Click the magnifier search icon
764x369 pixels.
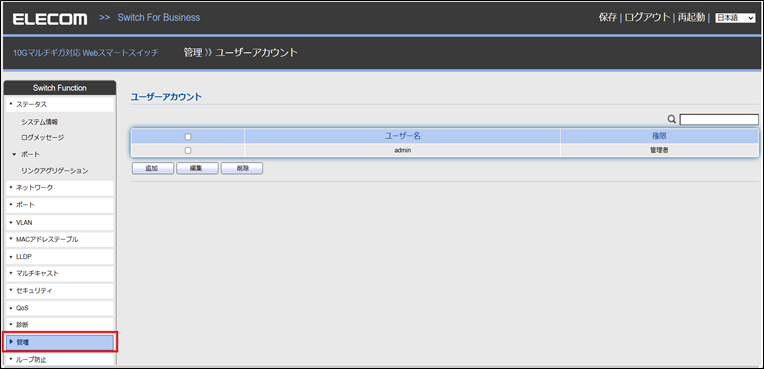click(672, 119)
